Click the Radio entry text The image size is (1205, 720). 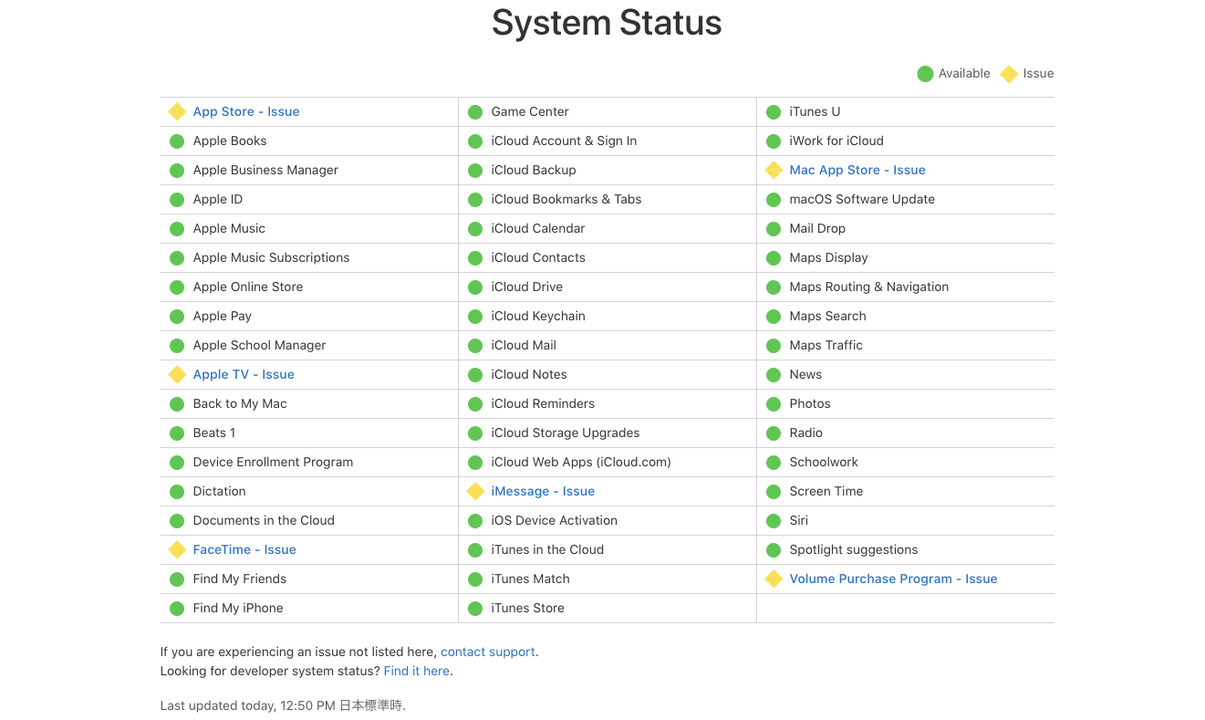point(806,433)
